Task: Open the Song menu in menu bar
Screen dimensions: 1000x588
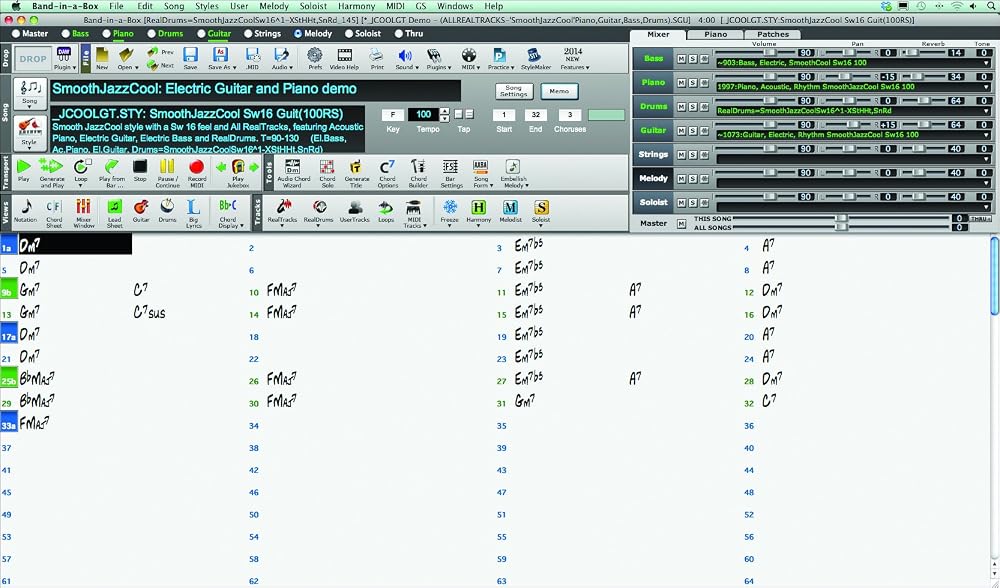Action: click(x=173, y=6)
